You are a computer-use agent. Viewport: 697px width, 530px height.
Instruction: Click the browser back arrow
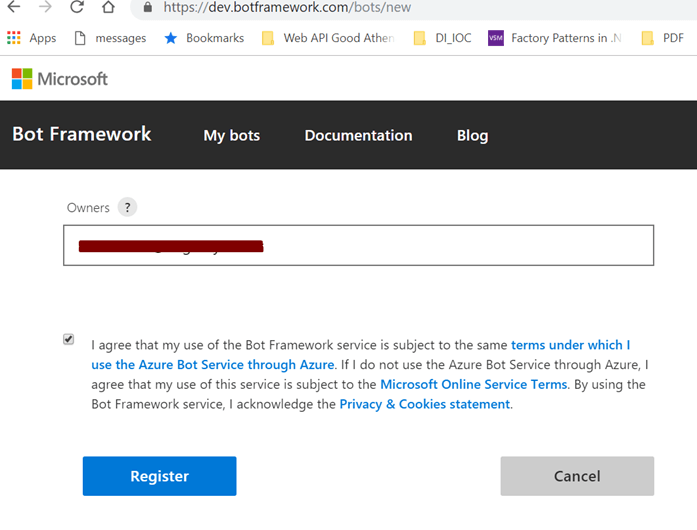pyautogui.click(x=14, y=7)
